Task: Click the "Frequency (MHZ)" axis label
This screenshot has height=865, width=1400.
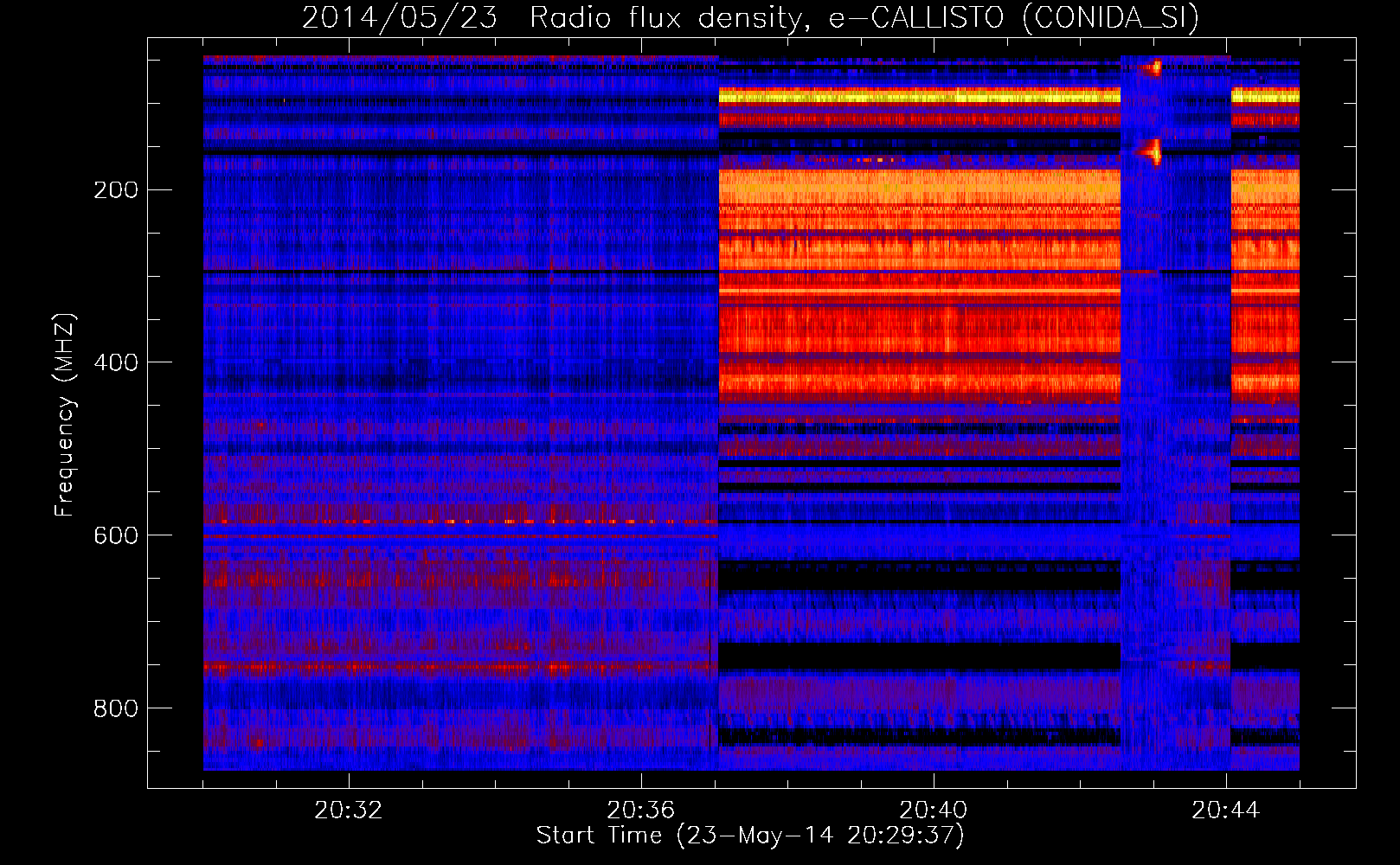Action: [x=65, y=414]
